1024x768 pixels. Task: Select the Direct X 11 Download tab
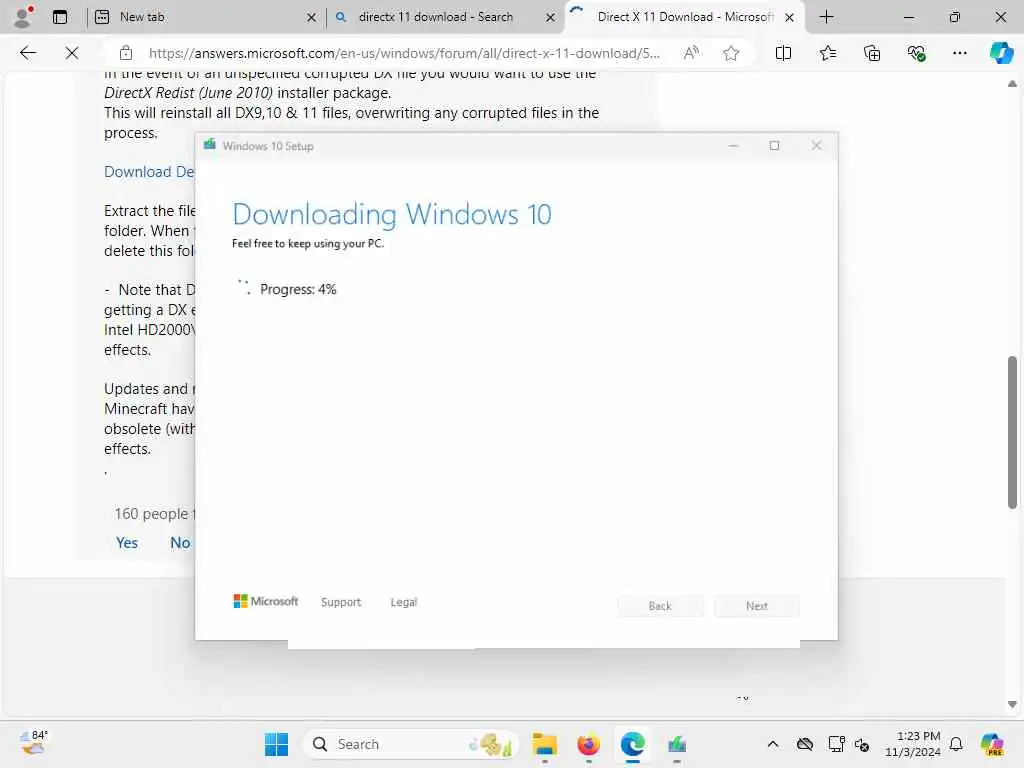685,17
